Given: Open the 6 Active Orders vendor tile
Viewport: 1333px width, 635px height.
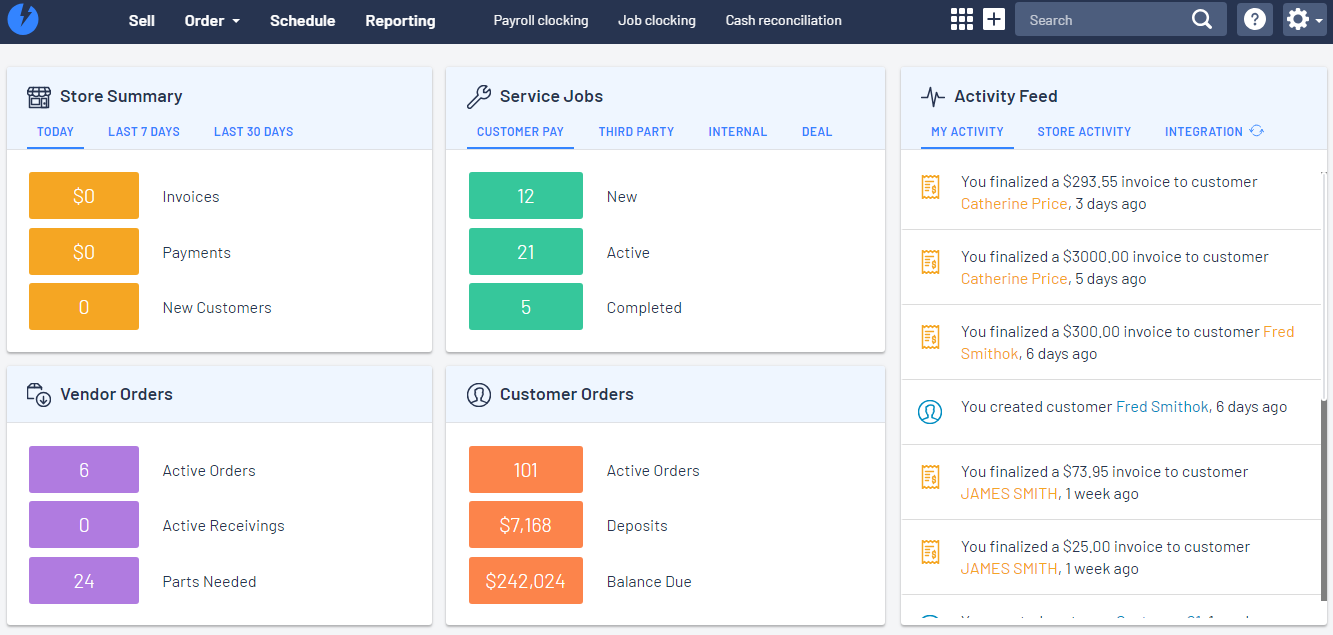Looking at the screenshot, I should (84, 470).
